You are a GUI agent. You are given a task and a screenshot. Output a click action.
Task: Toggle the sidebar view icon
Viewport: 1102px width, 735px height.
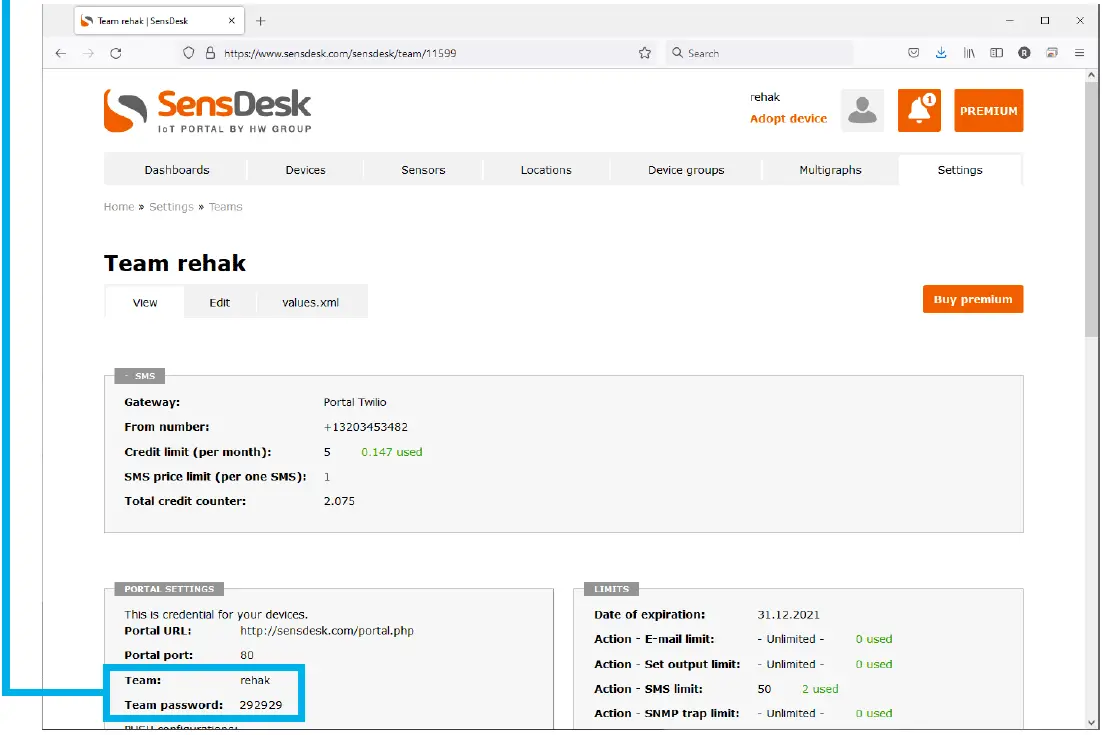pyautogui.click(x=997, y=53)
